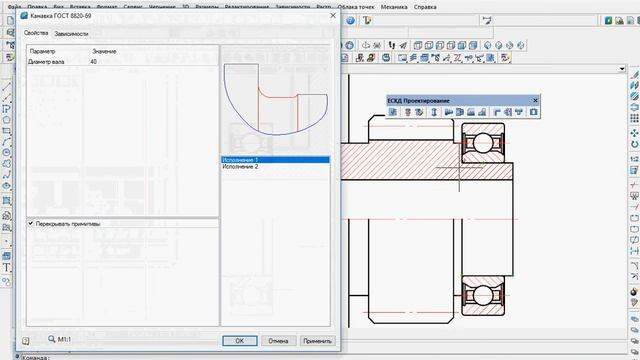The height and width of the screenshot is (360, 640).
Task: Click the Rotate tool in right toolbar
Action: click(x=634, y=144)
